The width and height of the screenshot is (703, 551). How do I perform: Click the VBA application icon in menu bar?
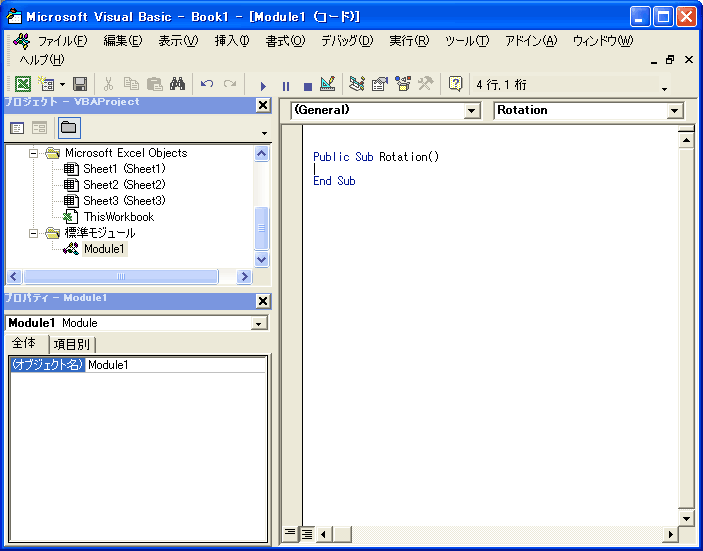(22, 41)
